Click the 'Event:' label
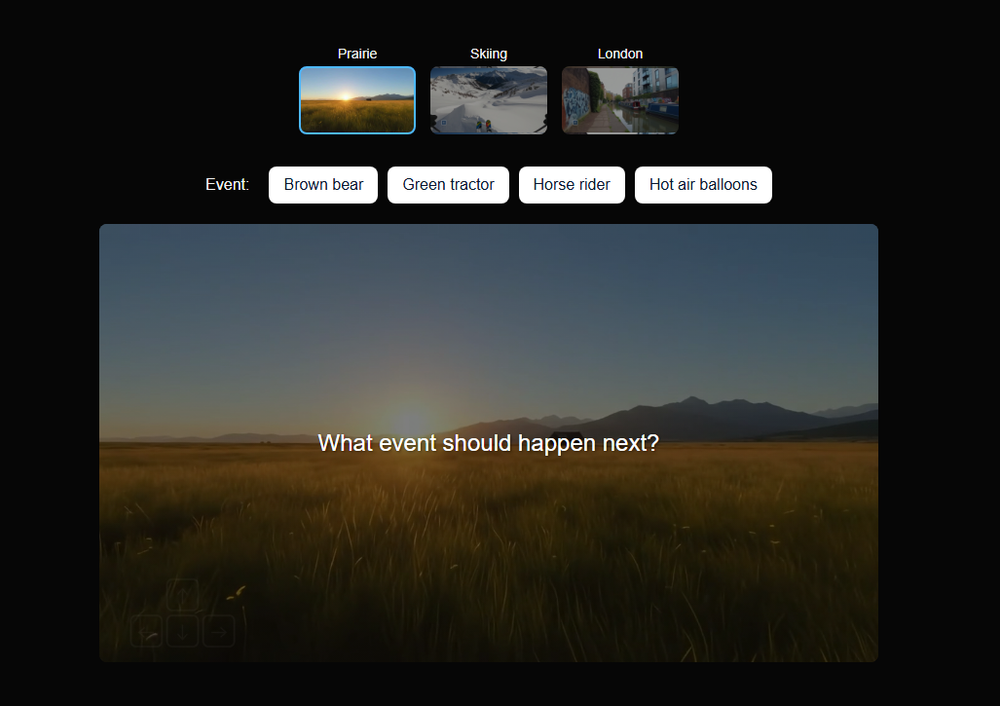Viewport: 1000px width, 706px height. [x=227, y=184]
